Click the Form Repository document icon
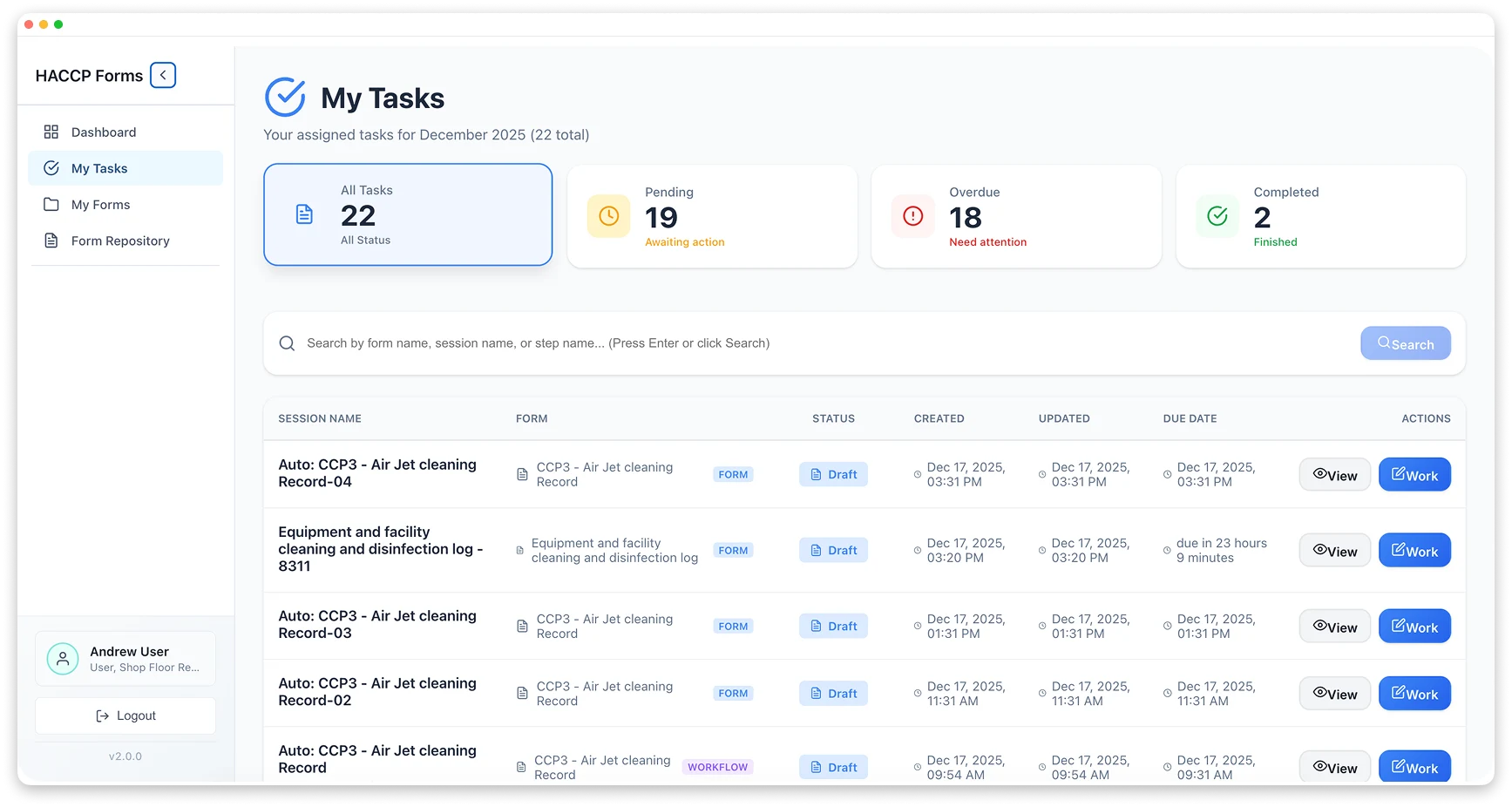The image size is (1512, 807). click(52, 241)
